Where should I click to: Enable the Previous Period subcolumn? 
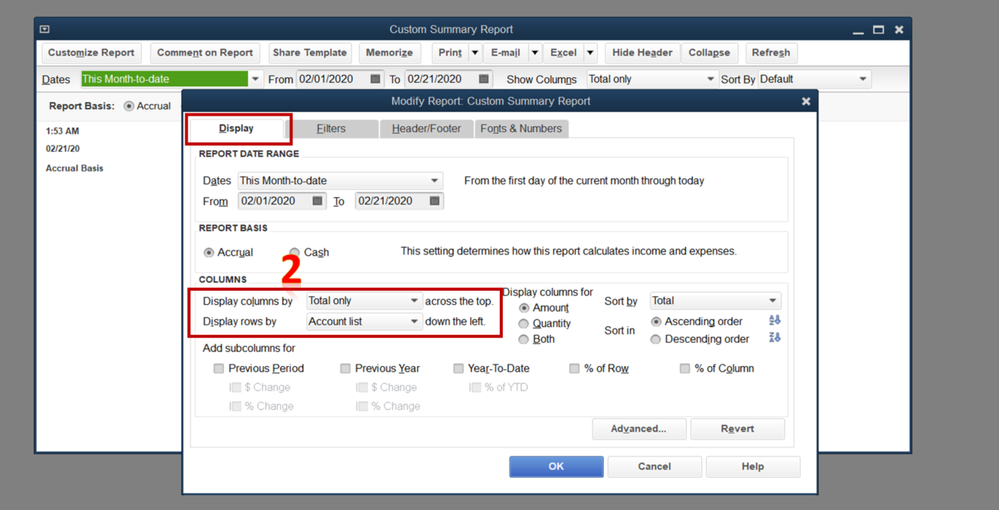click(219, 368)
